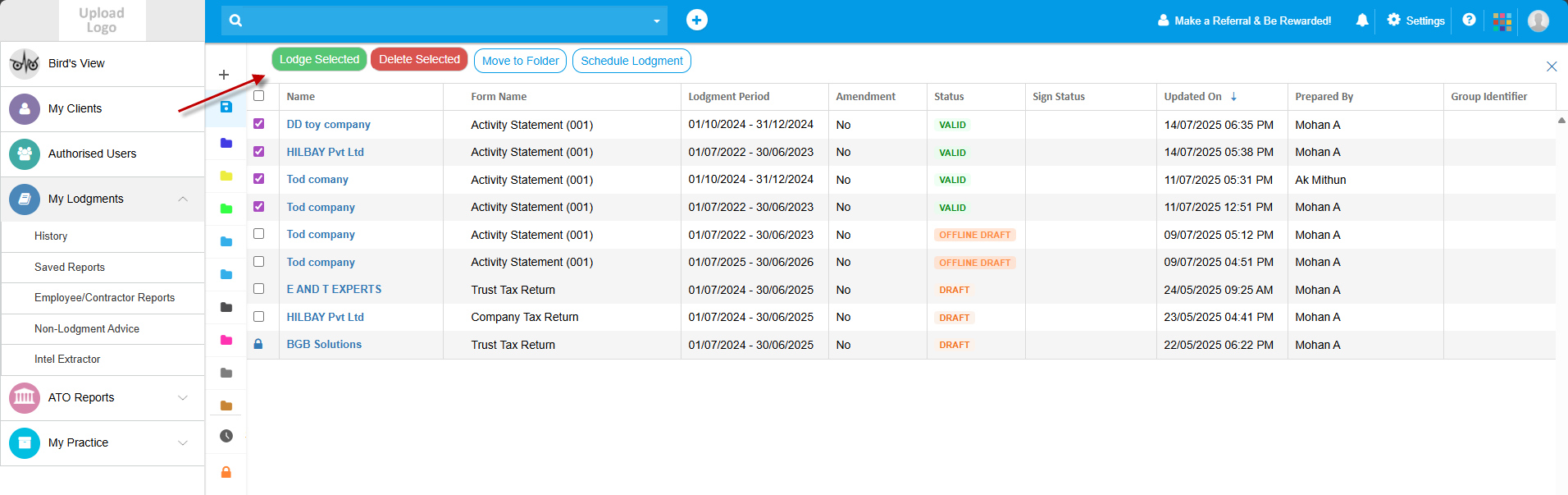
Task: Click the Schedule Lodgment button
Action: [x=631, y=61]
